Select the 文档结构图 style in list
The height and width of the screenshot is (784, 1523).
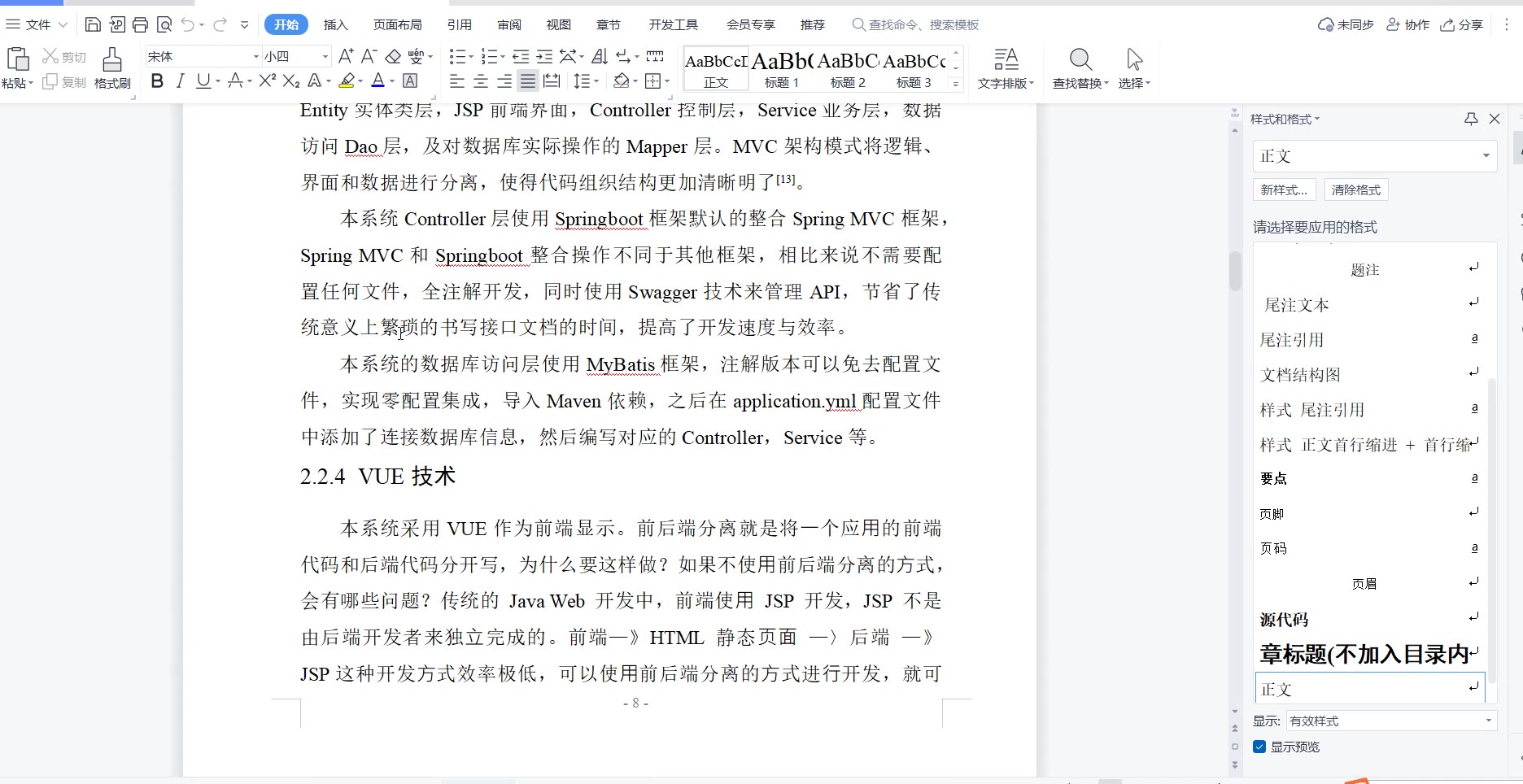point(1369,374)
